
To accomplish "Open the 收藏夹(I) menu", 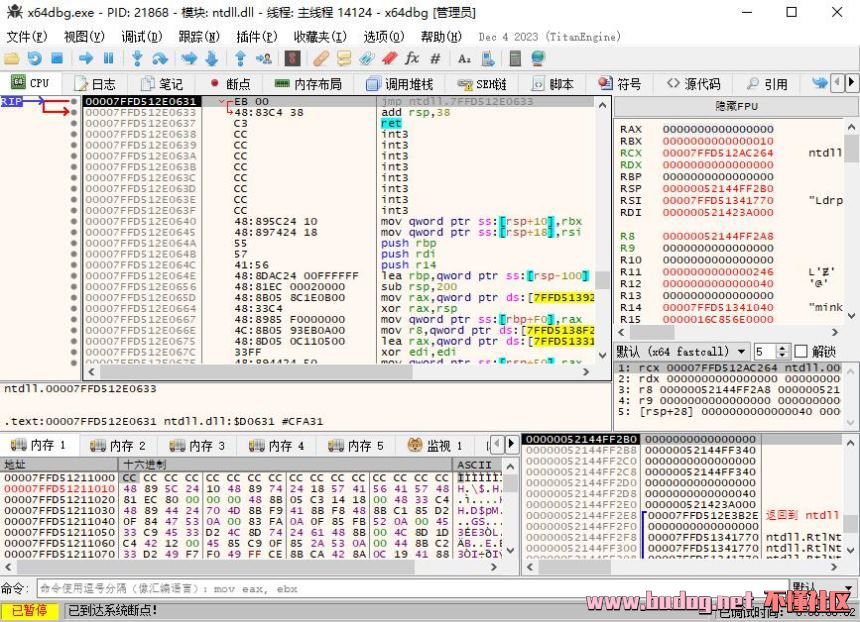I will (320, 37).
